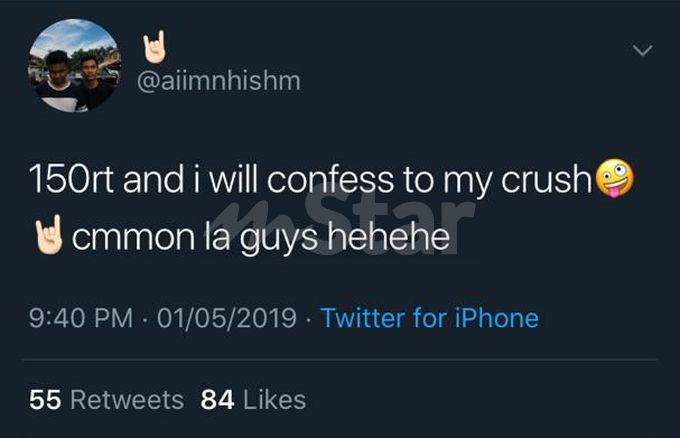Screen dimensions: 680x438
Task: Click the number 84 like count
Action: (217, 400)
